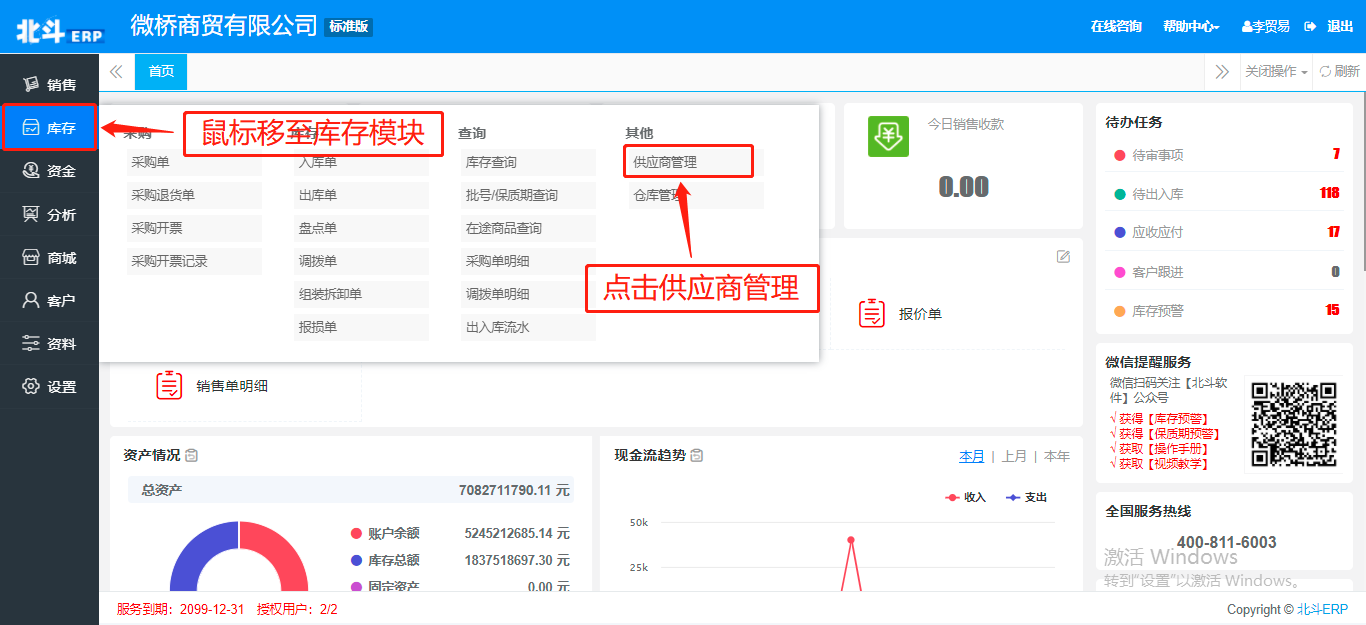Collapse sidebar with double-left chevron
1366x625 pixels.
pos(116,71)
